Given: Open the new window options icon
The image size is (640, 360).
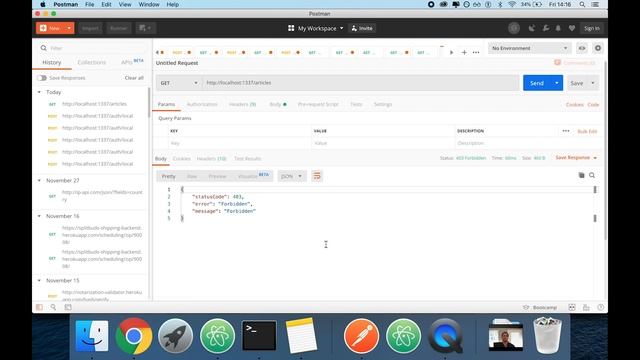Looking at the screenshot, I should coord(145,28).
